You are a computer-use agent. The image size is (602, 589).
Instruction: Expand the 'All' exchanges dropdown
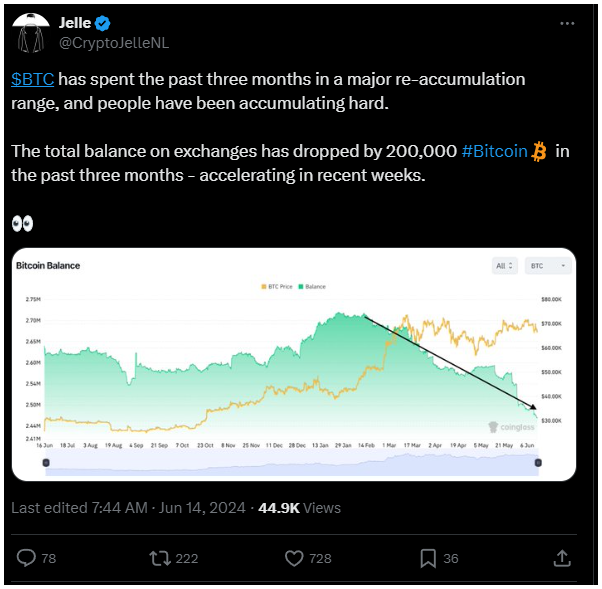point(503,266)
